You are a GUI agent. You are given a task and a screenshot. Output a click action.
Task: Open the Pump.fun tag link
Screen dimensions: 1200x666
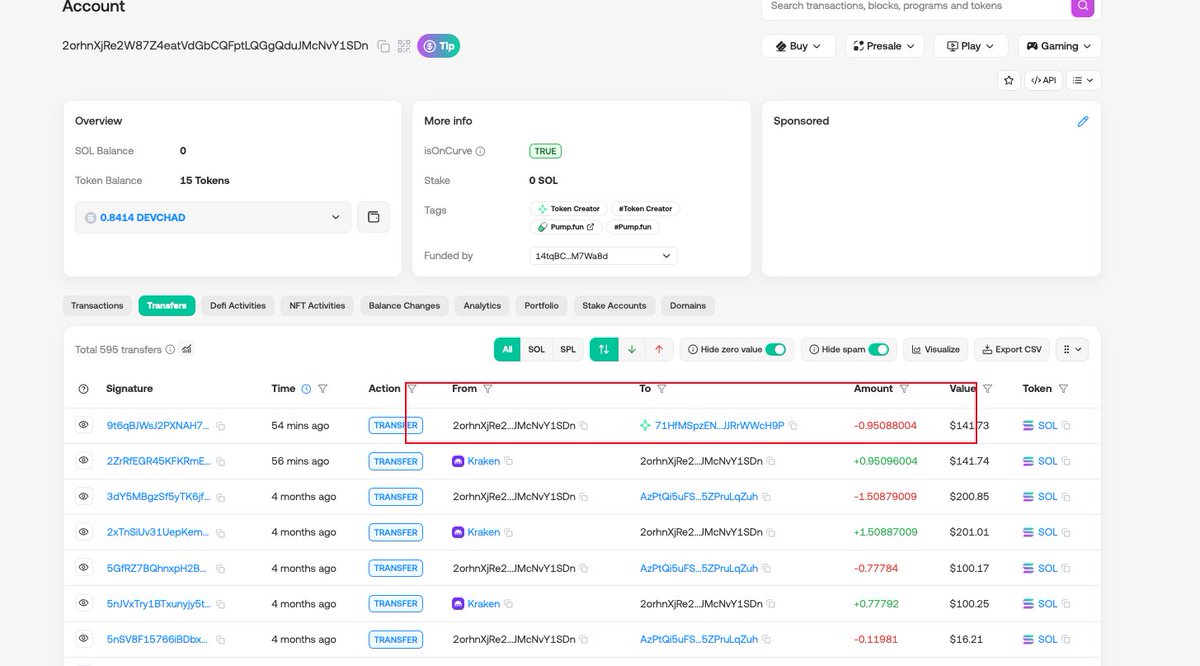[565, 227]
